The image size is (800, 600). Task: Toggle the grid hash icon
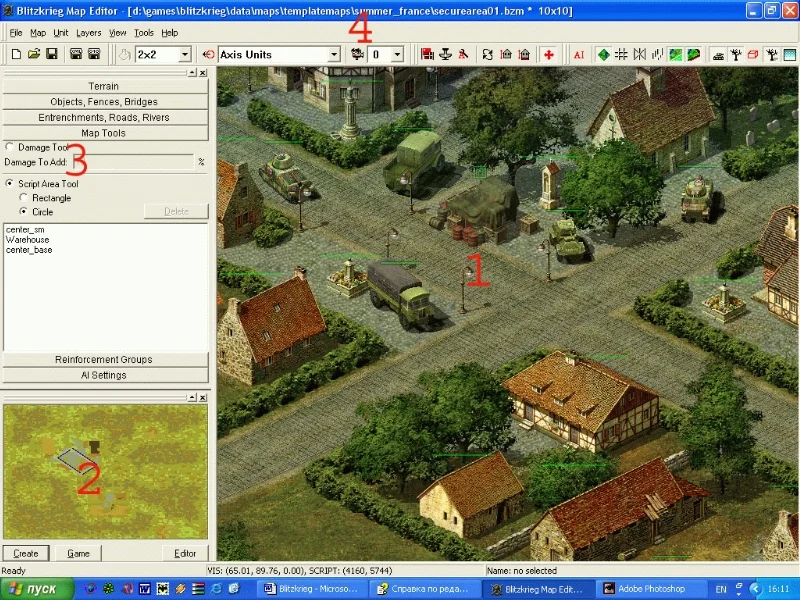tap(621, 54)
